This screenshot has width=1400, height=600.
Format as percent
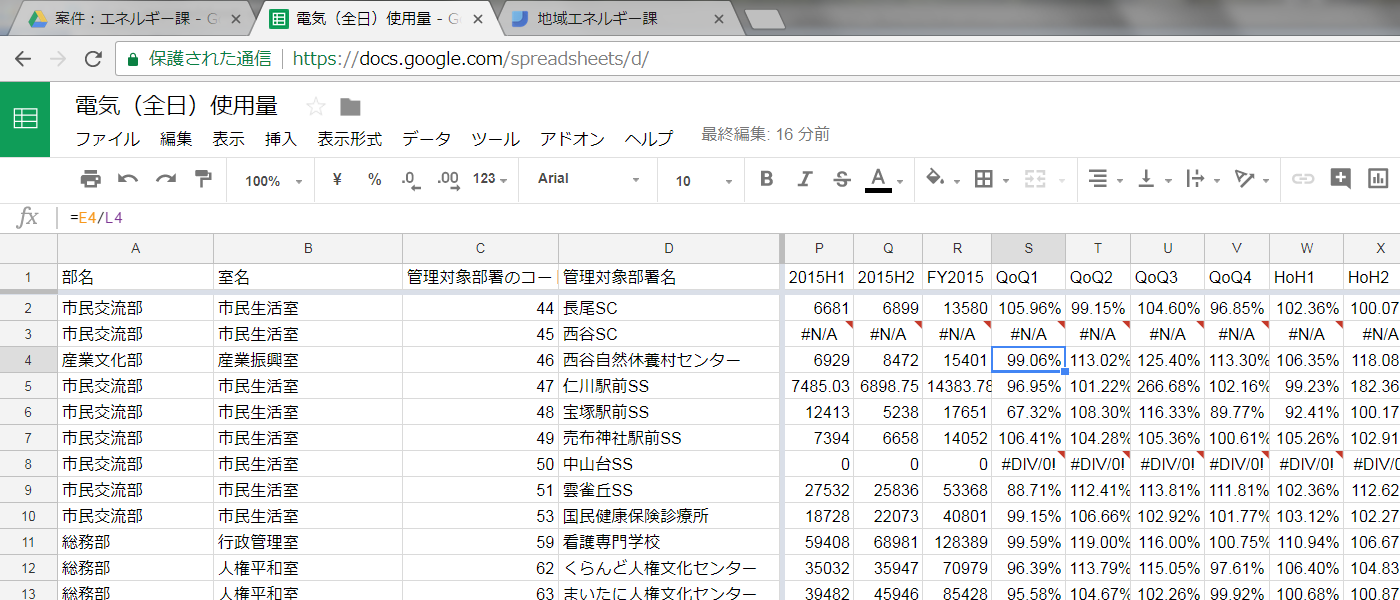click(x=374, y=179)
